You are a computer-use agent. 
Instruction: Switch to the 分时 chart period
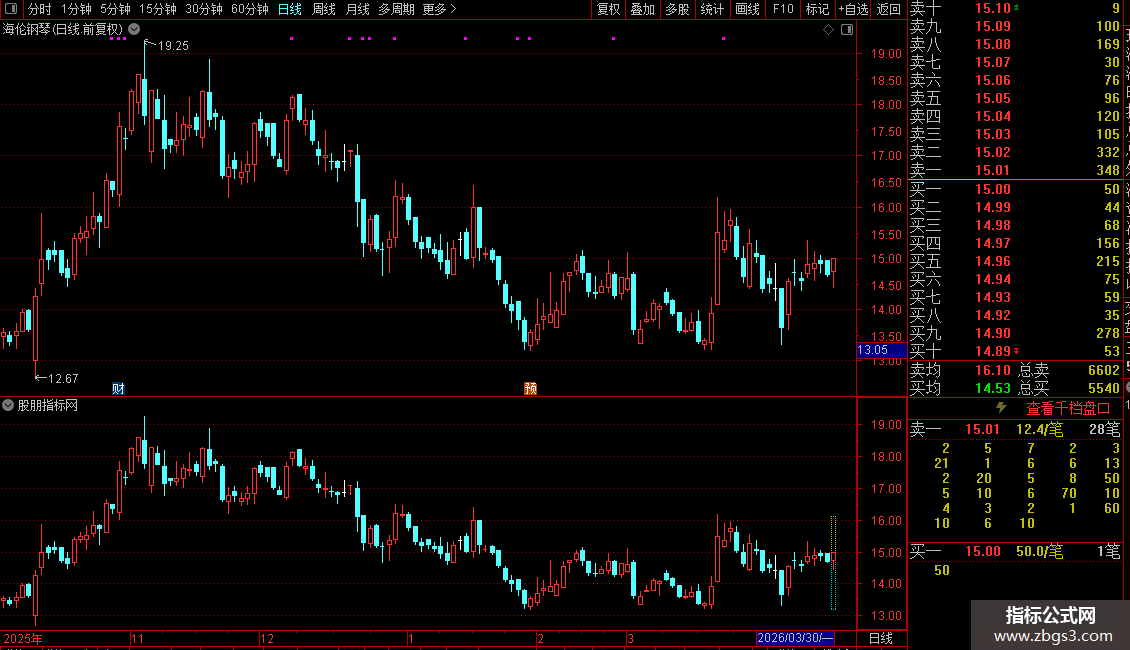tap(40, 9)
